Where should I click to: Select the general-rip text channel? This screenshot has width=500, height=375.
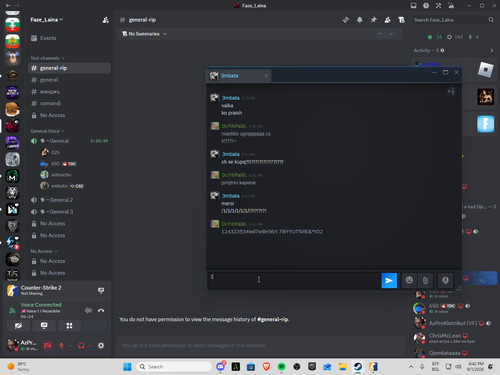pos(69,68)
